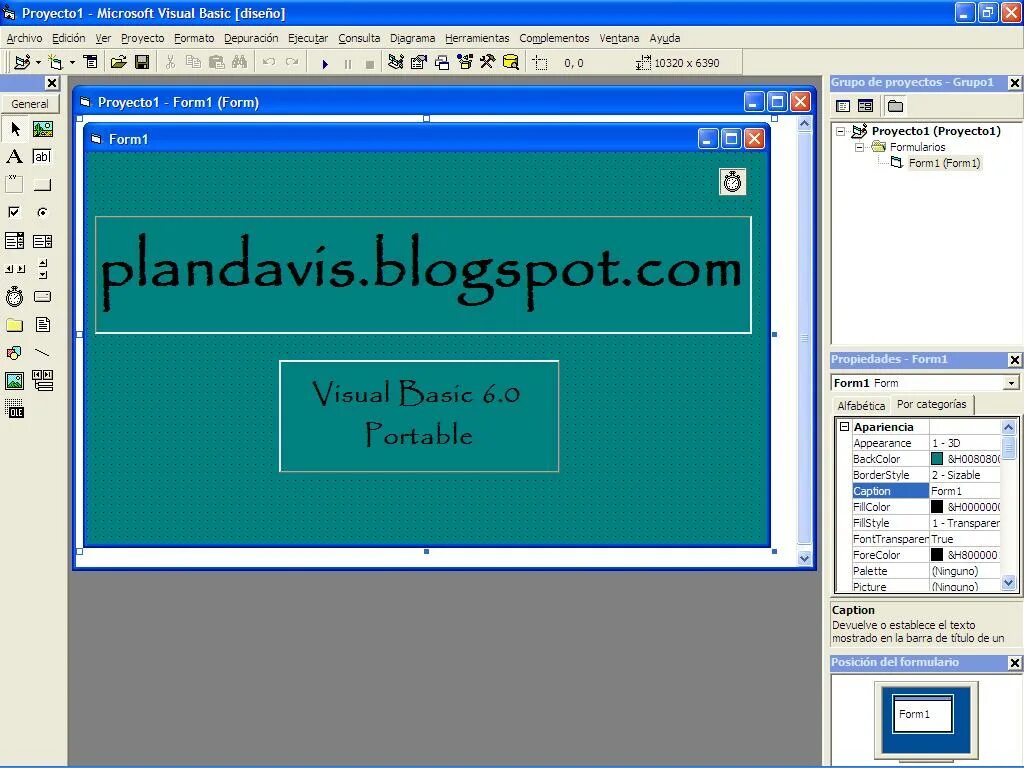Select the Timer tool in toolbox
The image size is (1024, 768).
tap(15, 296)
